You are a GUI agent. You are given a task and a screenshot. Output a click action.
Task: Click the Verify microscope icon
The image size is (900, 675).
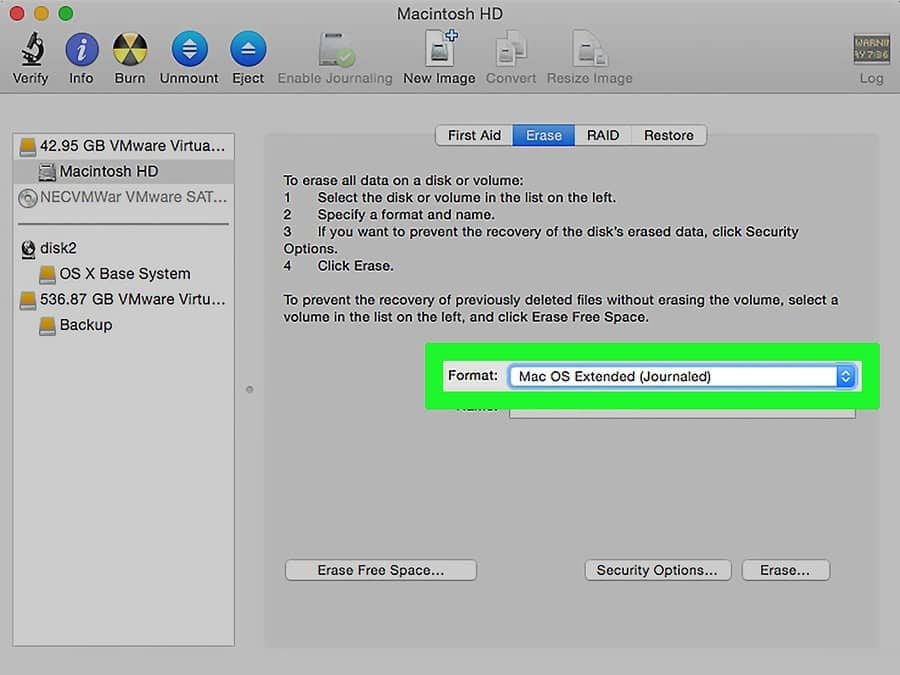tap(33, 49)
